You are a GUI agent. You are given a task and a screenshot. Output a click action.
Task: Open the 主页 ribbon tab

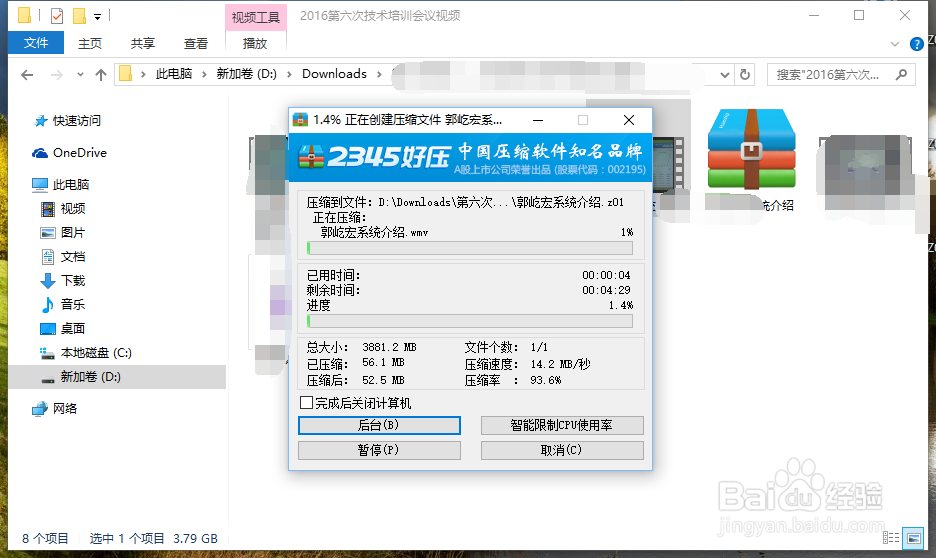90,43
